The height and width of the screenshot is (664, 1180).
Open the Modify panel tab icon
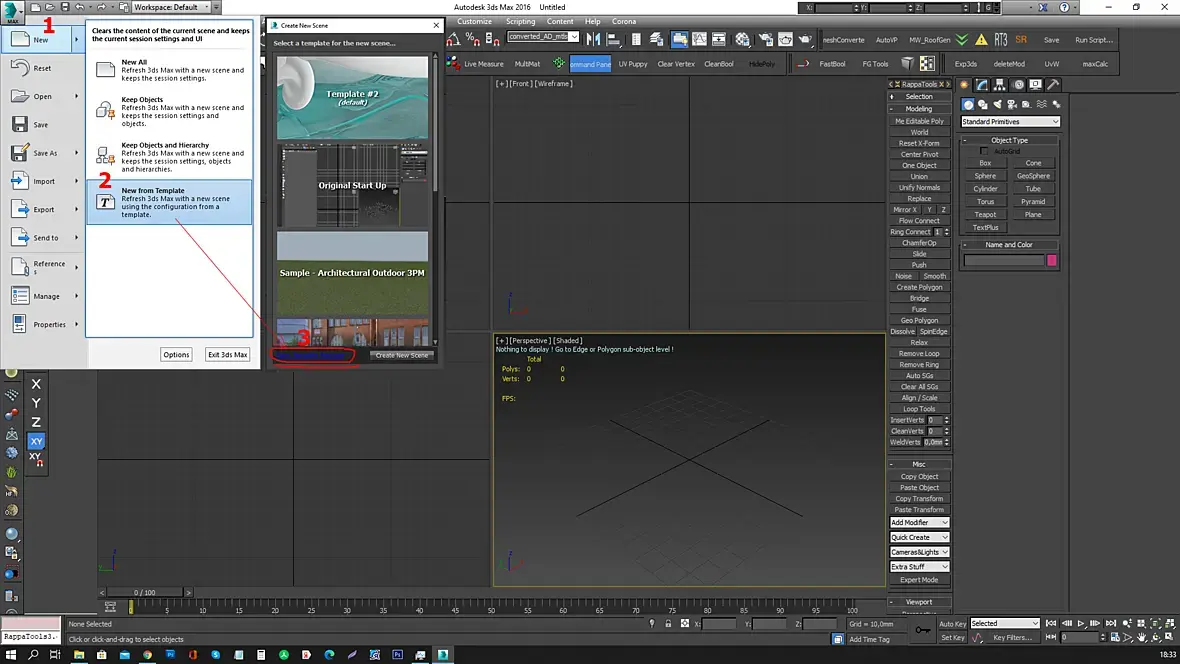click(x=982, y=85)
